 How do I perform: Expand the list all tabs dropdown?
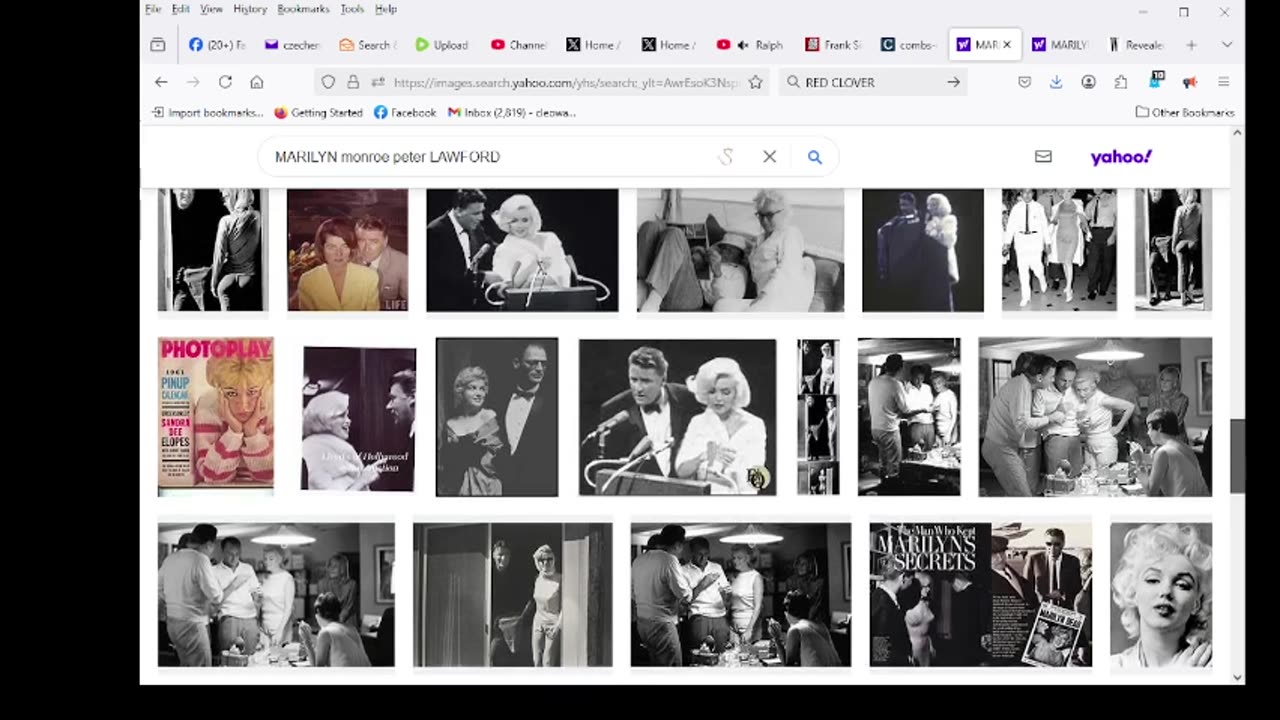click(1227, 45)
